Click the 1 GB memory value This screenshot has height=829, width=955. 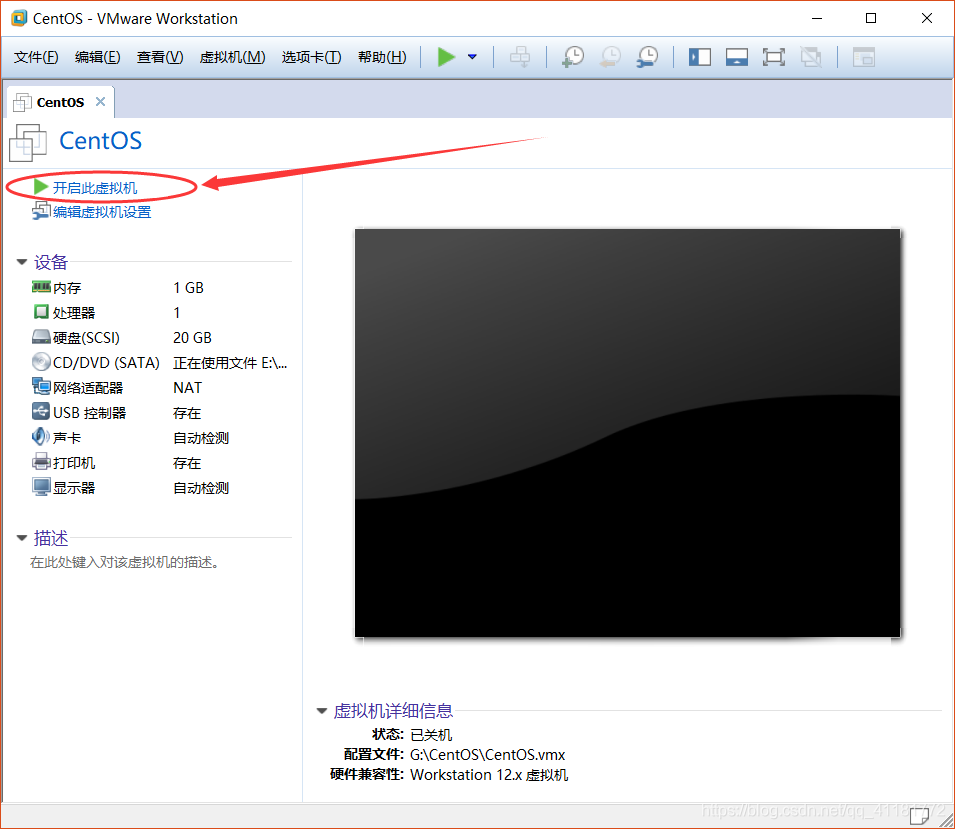[x=188, y=288]
